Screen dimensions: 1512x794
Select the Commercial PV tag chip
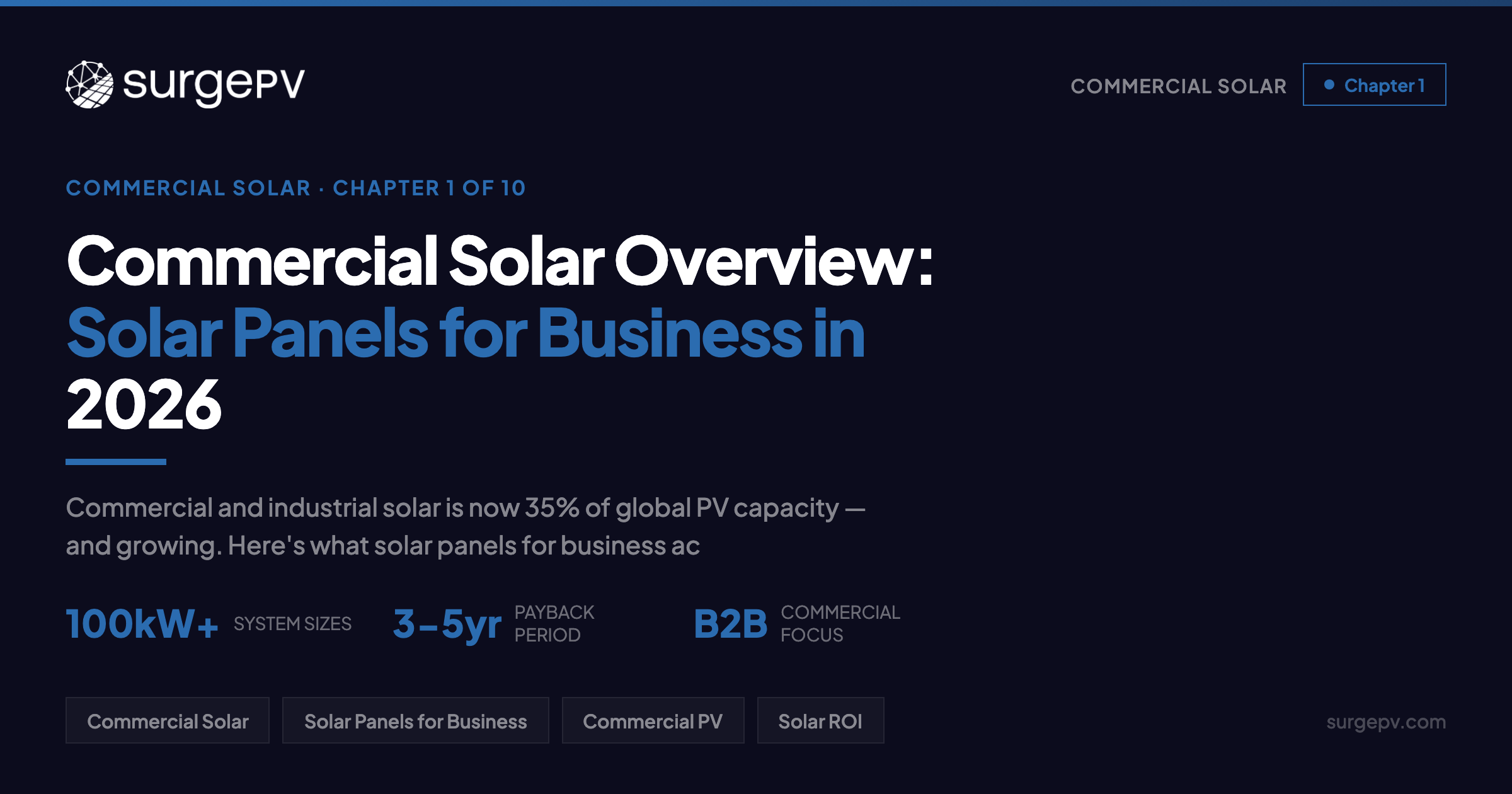tap(653, 720)
